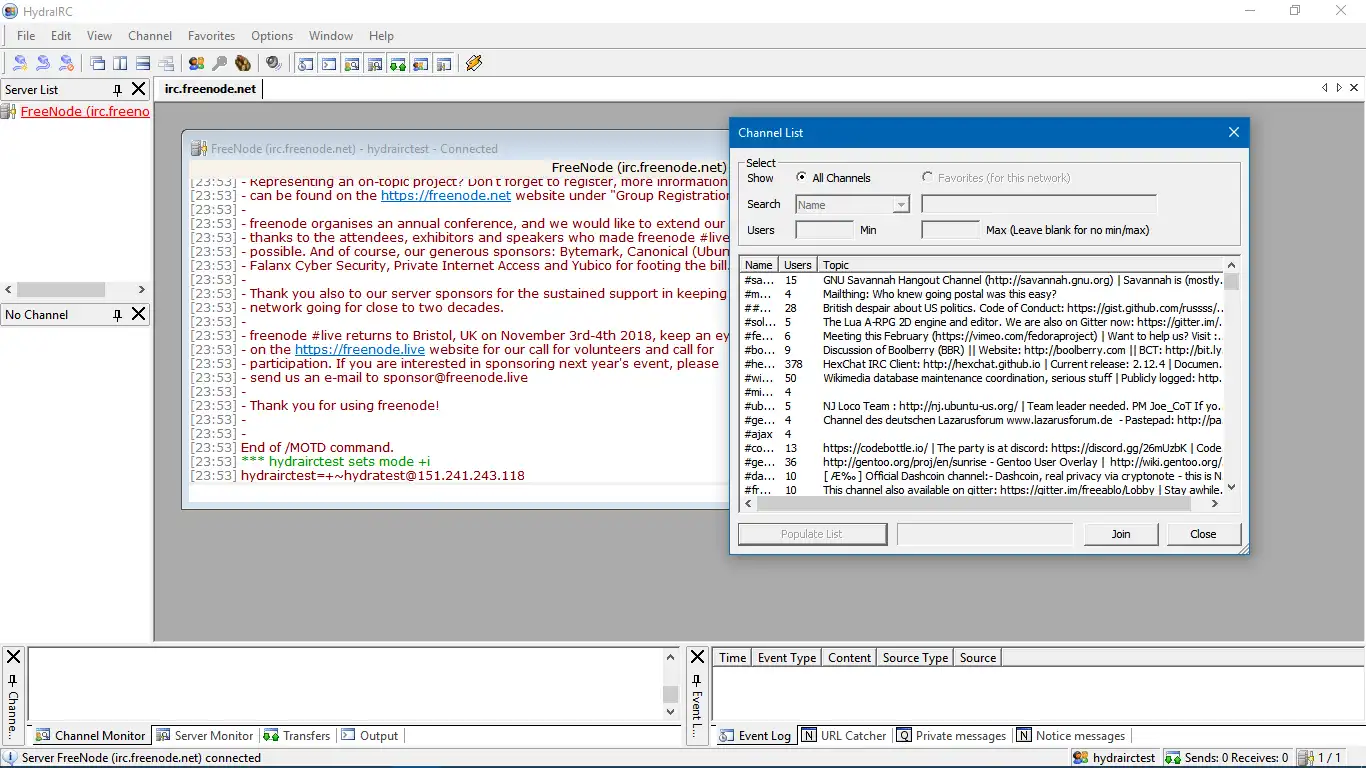This screenshot has width=1366, height=768.
Task: Pin the No Channel panel
Action: click(x=117, y=314)
